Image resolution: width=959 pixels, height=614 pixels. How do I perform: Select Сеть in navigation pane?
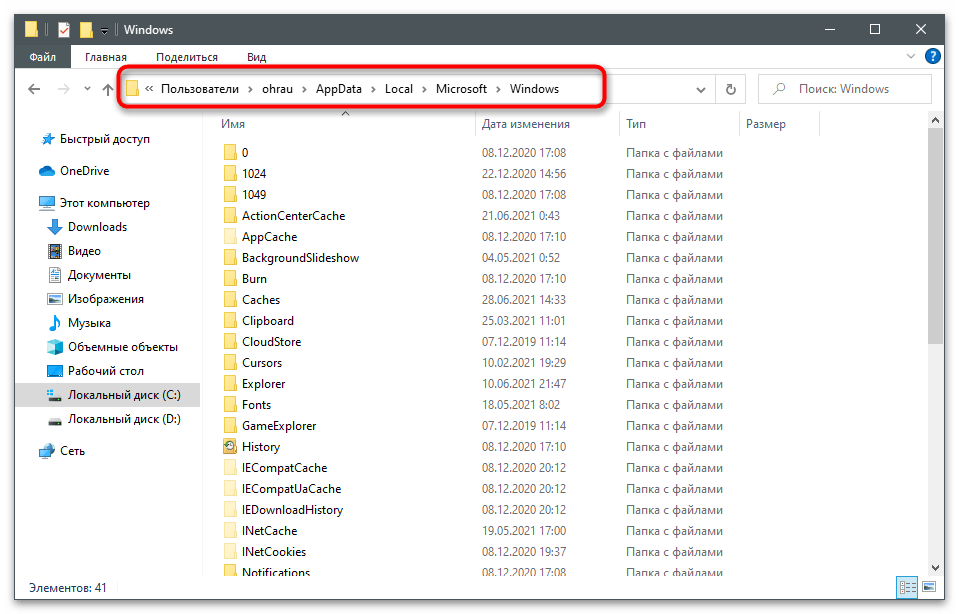tap(72, 451)
